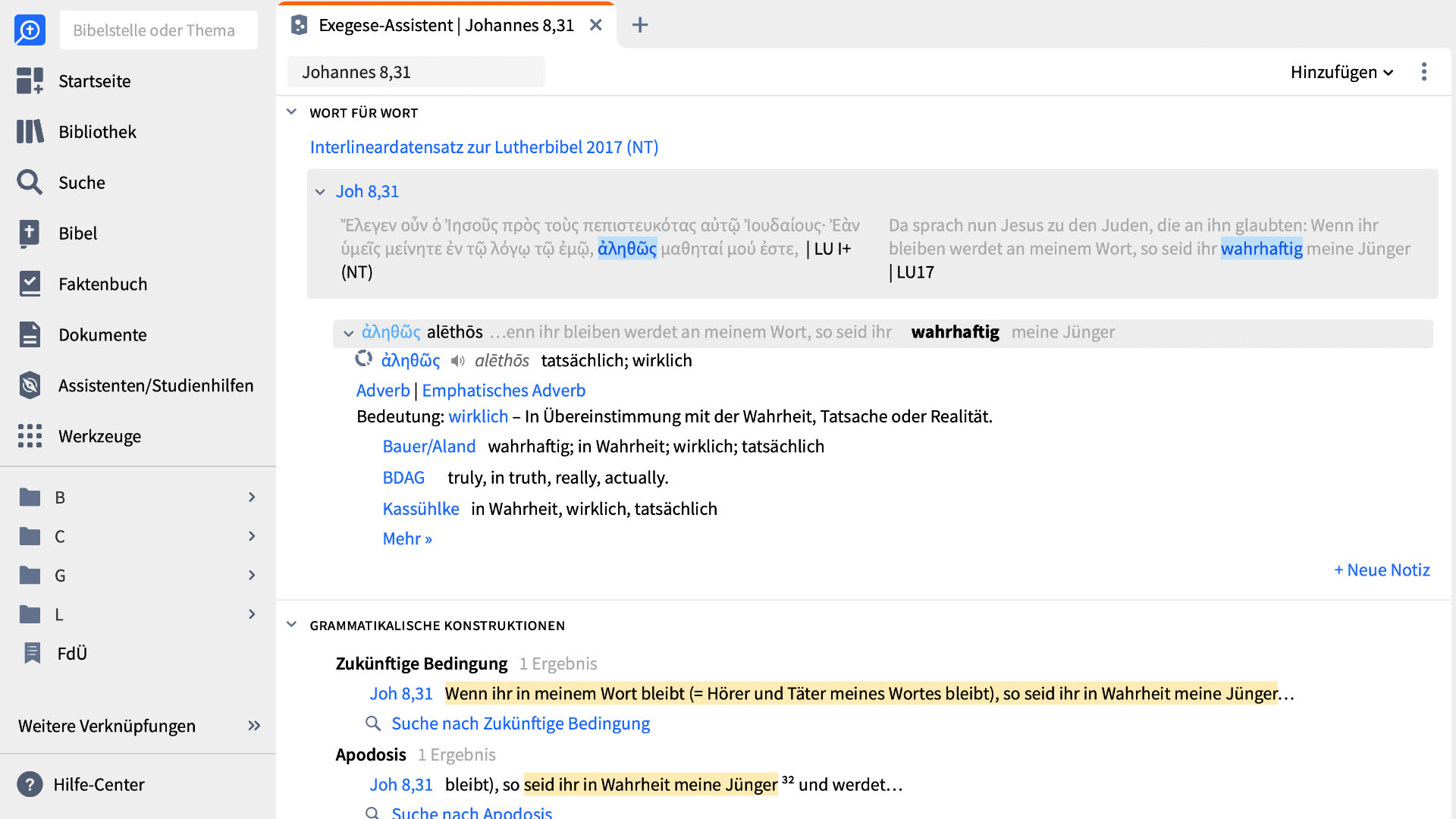
Task: Click the Joh 8,31 heading link
Action: 367,192
